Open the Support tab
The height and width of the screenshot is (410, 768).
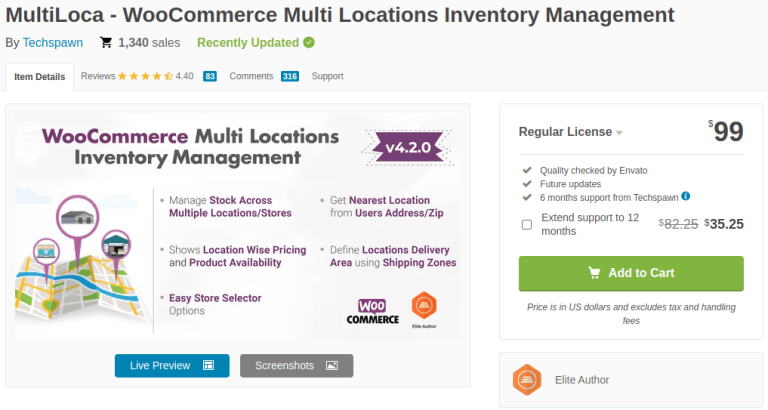(327, 76)
